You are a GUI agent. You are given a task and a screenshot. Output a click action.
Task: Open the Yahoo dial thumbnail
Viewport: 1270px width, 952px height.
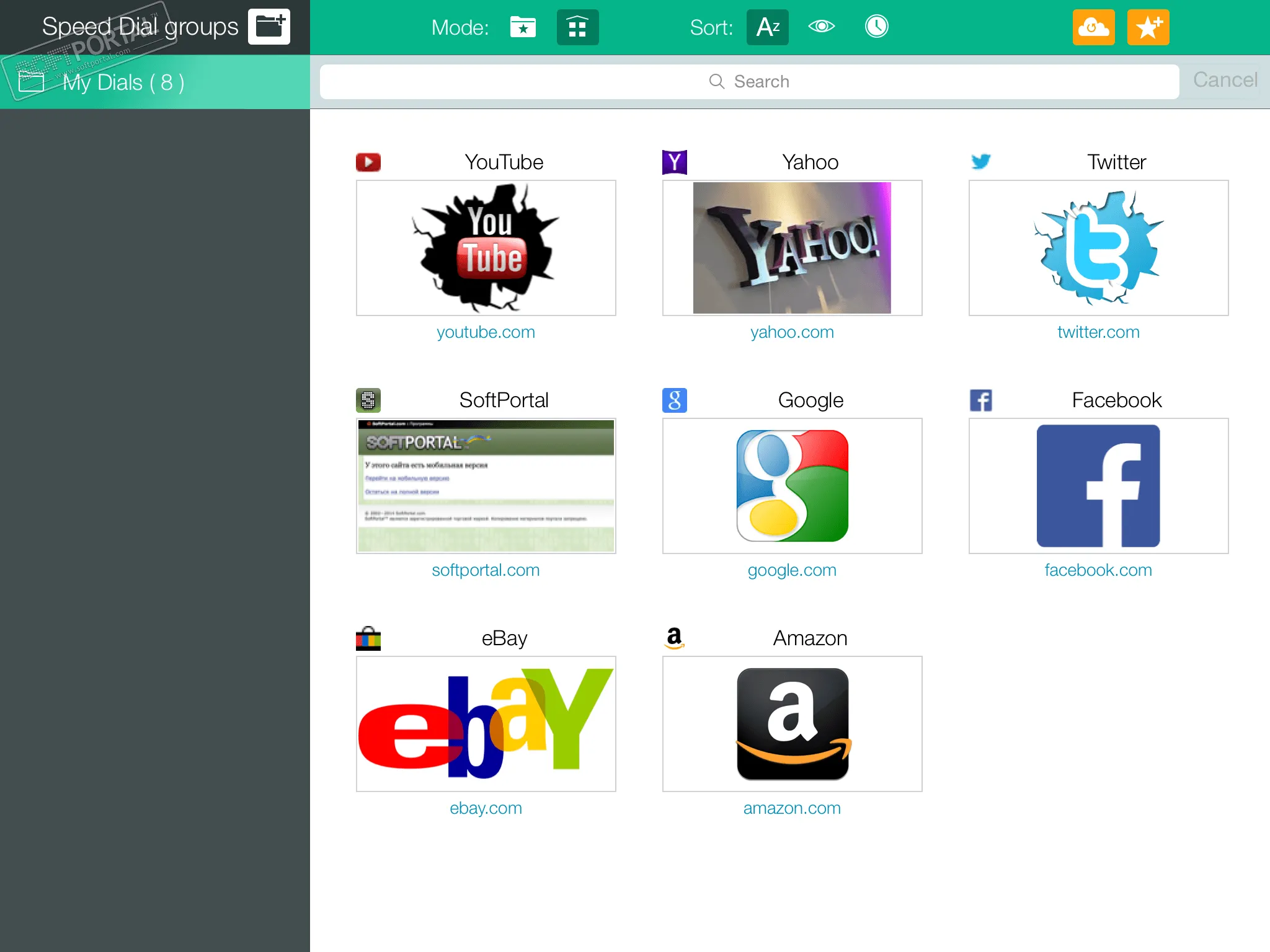tap(793, 248)
